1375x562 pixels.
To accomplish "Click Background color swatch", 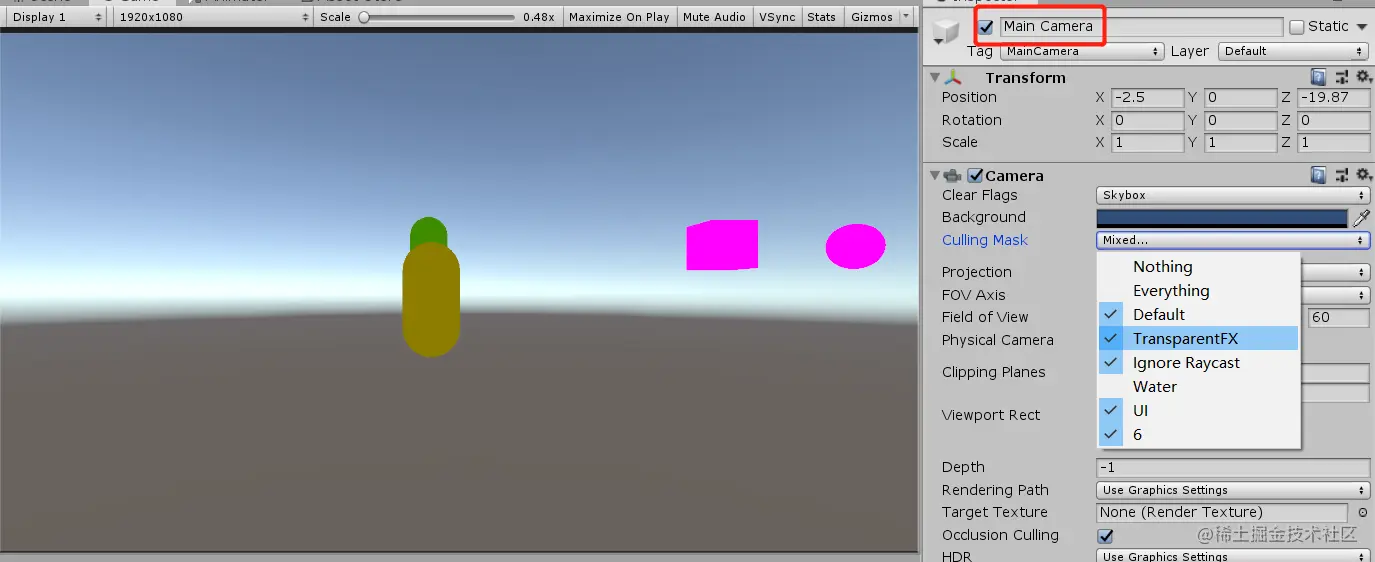I will (x=1222, y=218).
